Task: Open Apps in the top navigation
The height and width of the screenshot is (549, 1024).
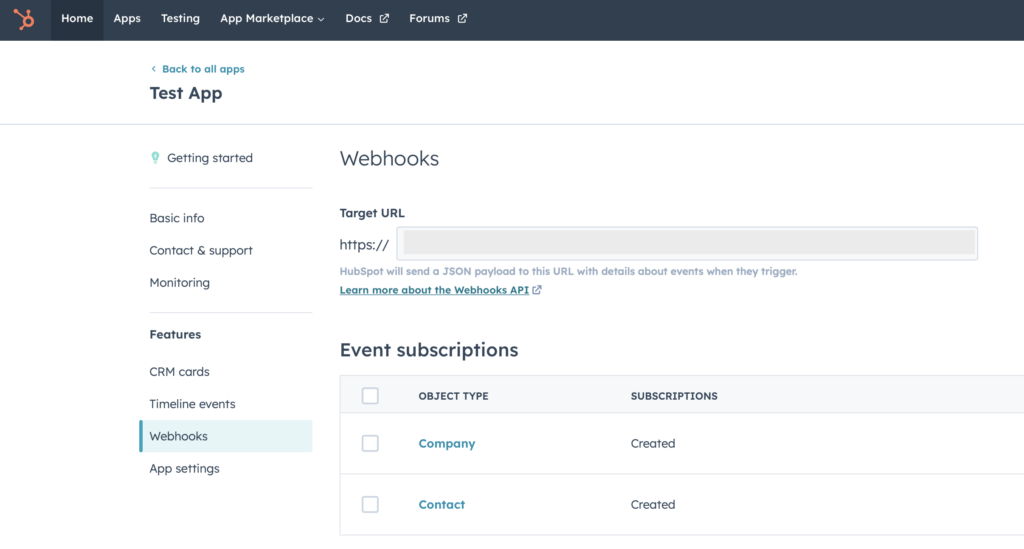Action: (x=127, y=19)
